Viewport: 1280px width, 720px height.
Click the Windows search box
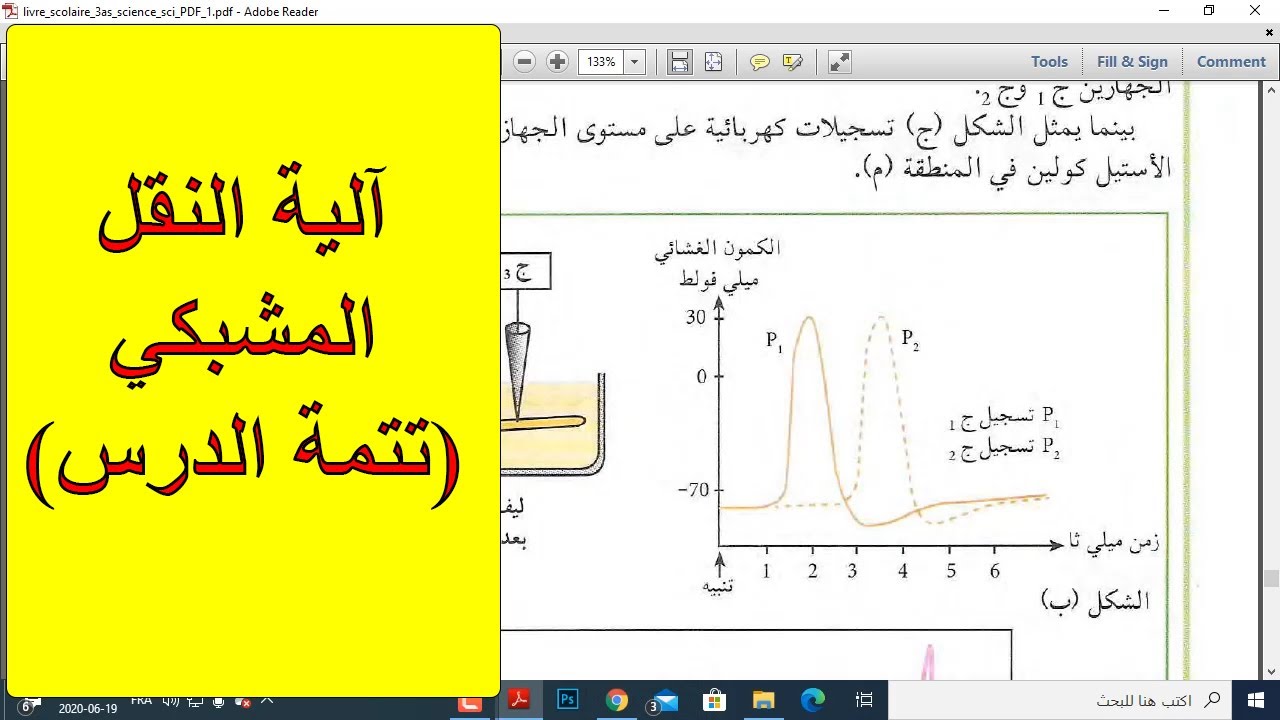(1060, 700)
